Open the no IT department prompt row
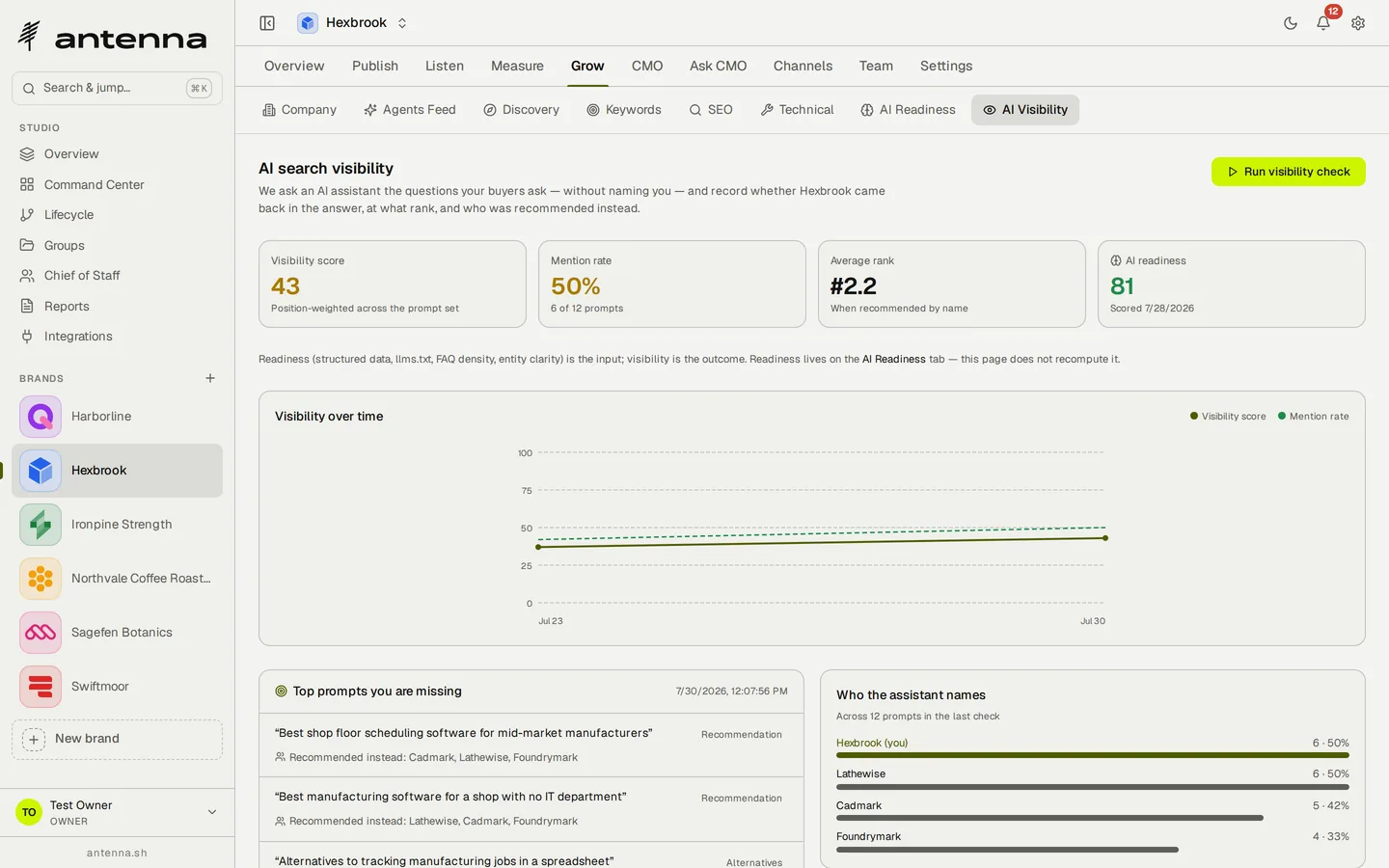Viewport: 1389px width, 868px height. pos(531,809)
